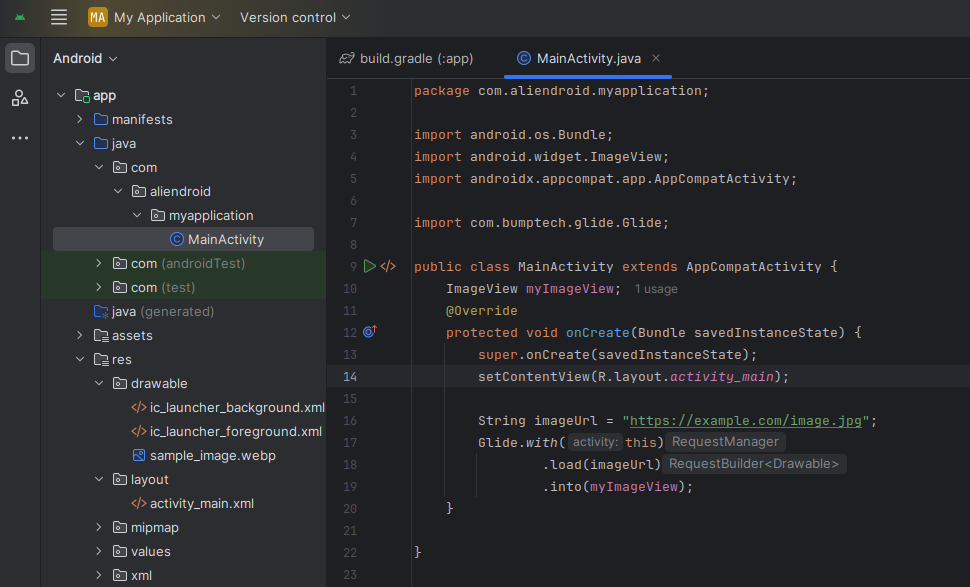Screen dimensions: 970x587
Task: Open the Version control dropdown
Action: (x=295, y=17)
